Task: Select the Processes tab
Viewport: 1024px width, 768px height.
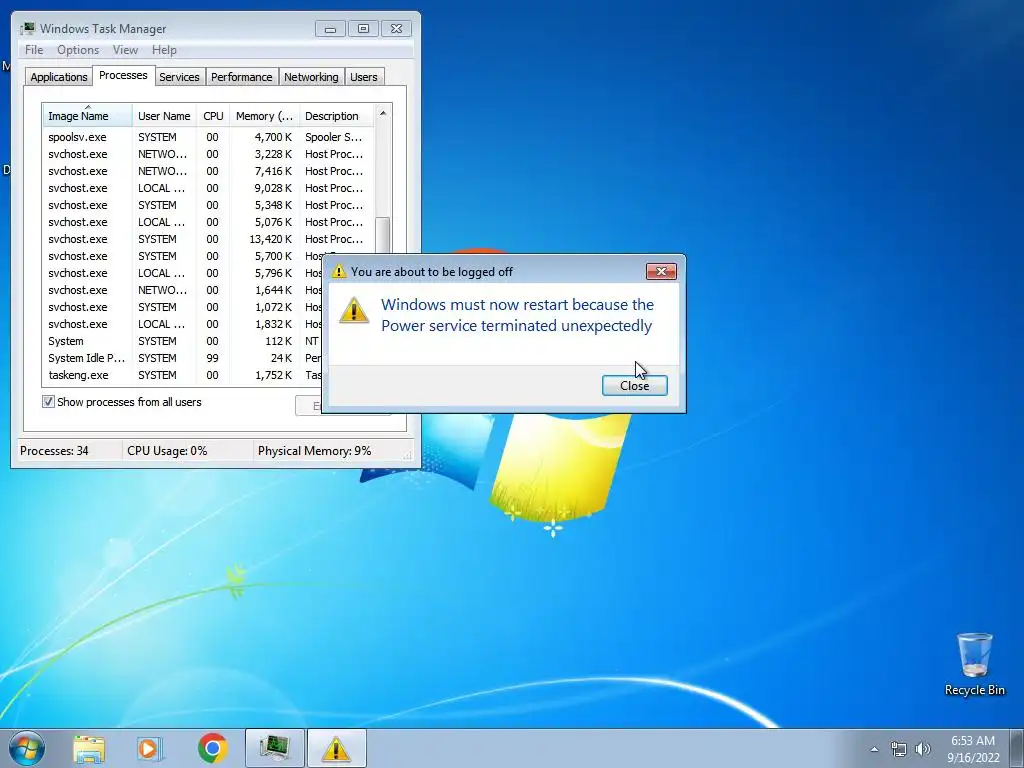Action: coord(123,75)
